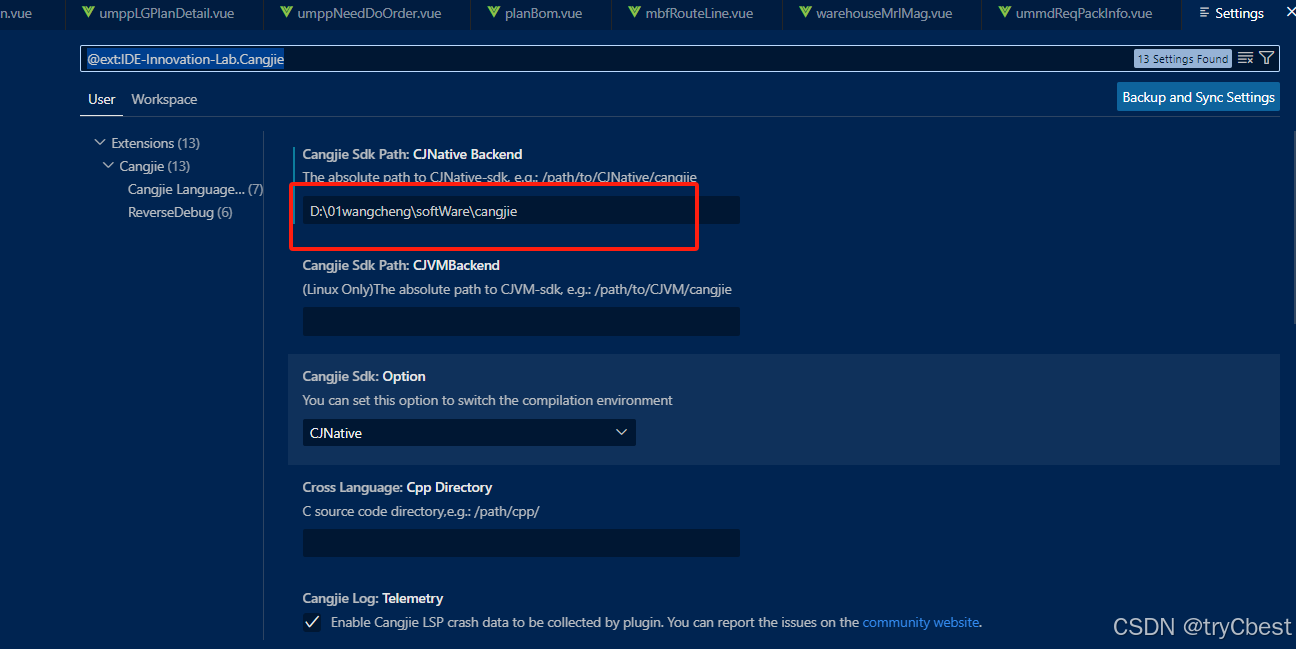Click 'Cross Language: Cpp Directory' heading

[x=397, y=487]
